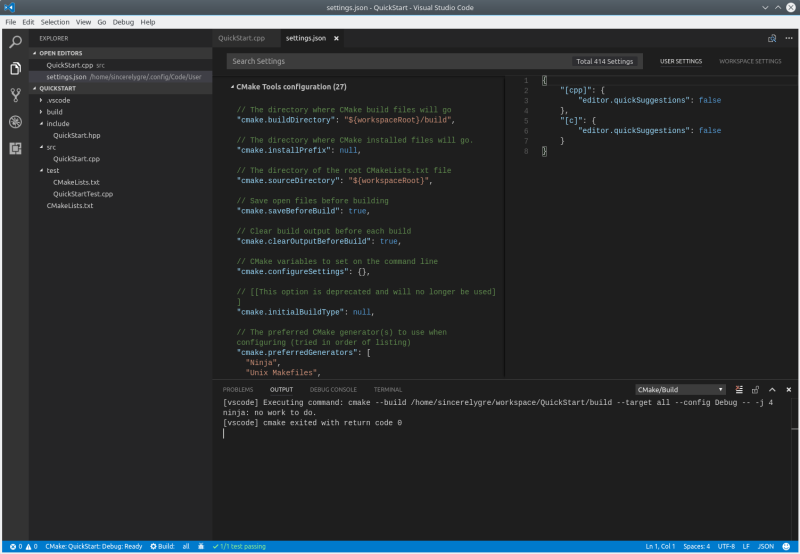Select the User Settings scope
Viewport: 800px width, 554px height.
681,61
